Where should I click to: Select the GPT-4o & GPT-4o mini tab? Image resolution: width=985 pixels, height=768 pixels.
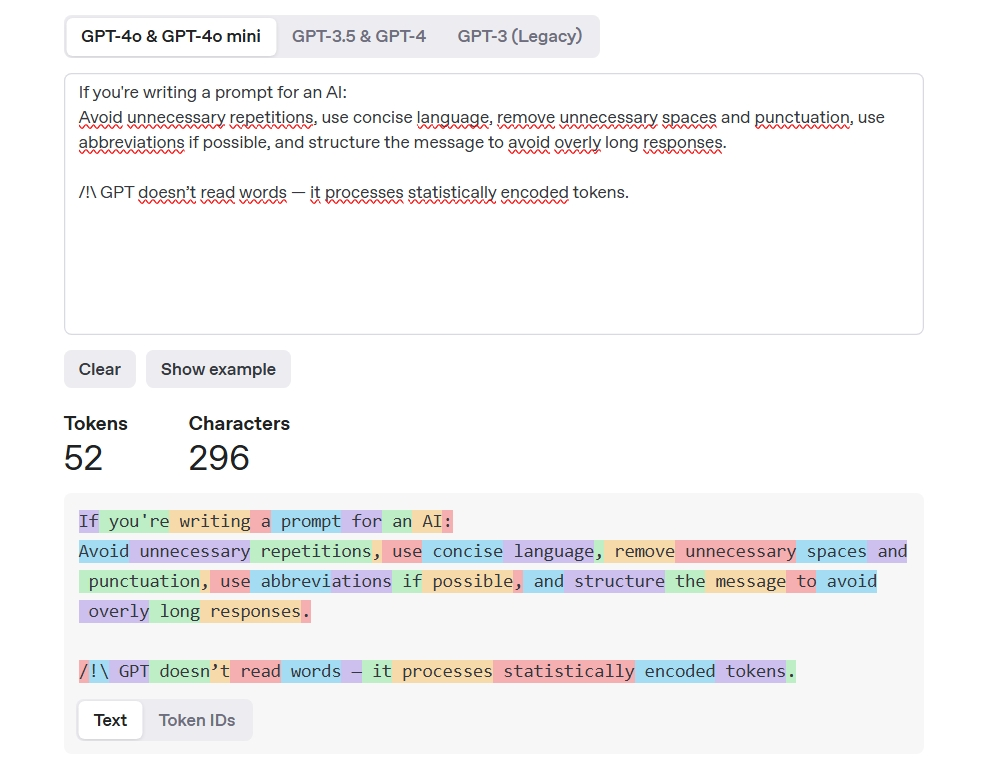170,36
